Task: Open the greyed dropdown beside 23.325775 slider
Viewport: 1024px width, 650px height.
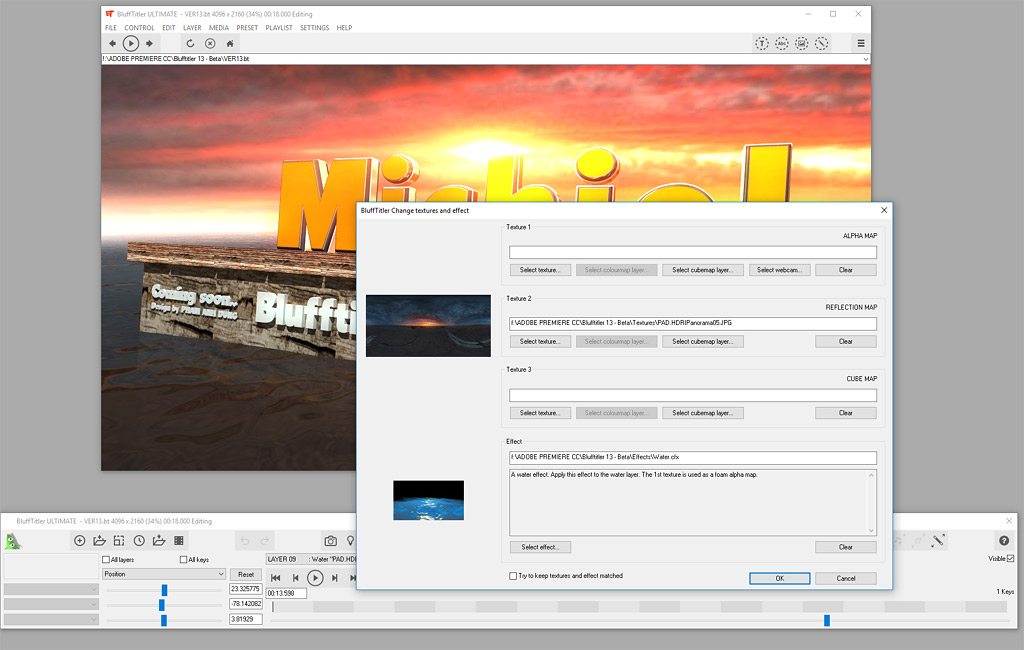Action: tap(51, 589)
